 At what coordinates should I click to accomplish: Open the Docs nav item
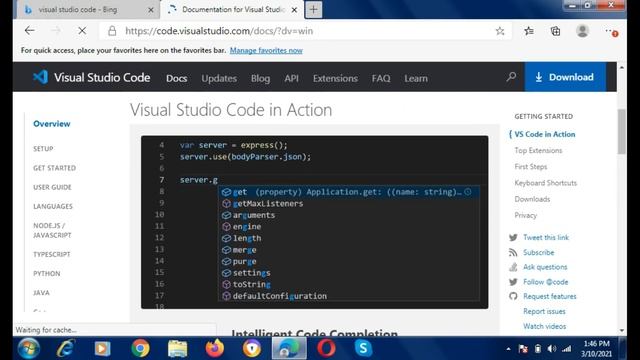tap(176, 78)
